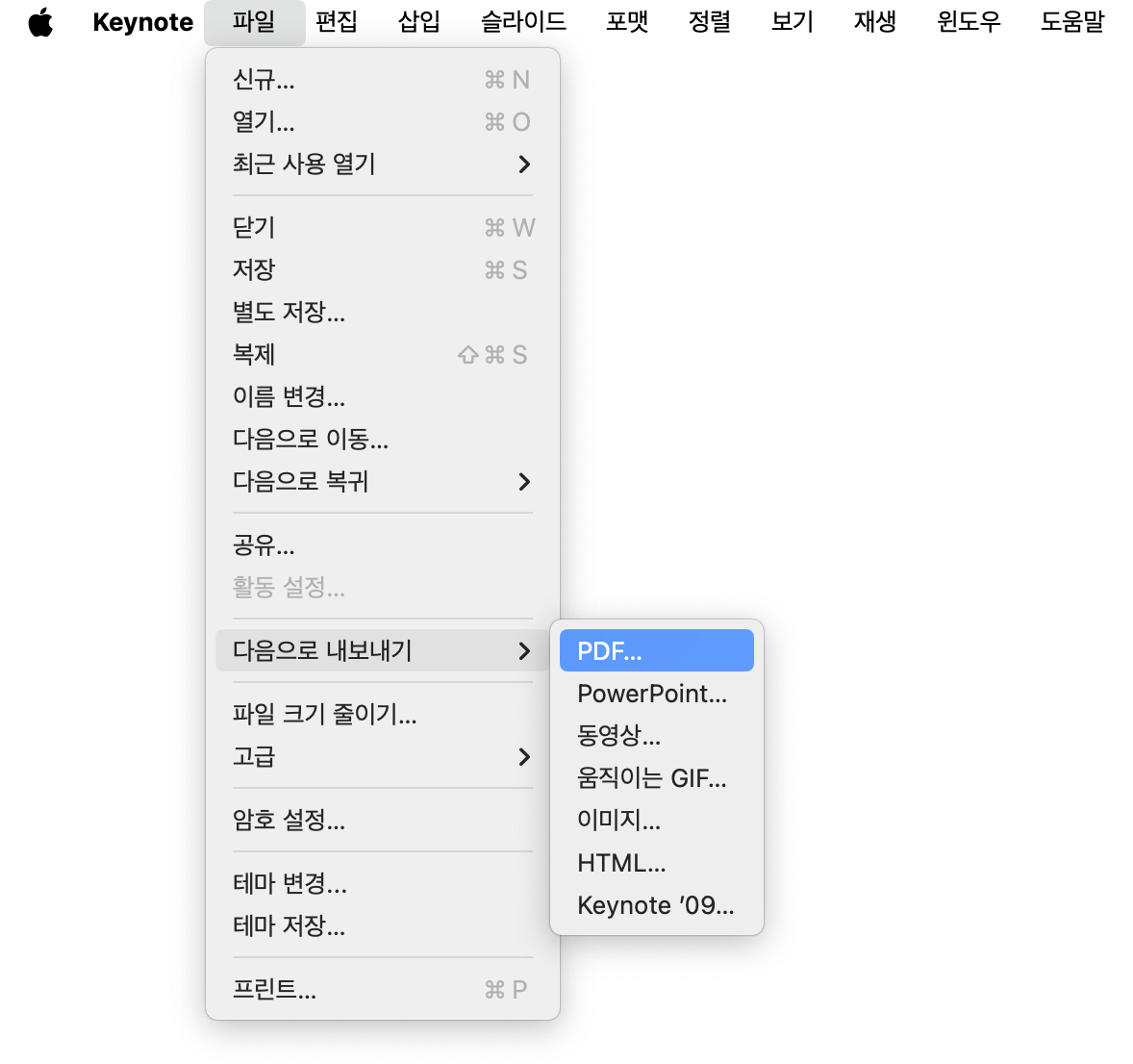Open the Apple logo menu
The height and width of the screenshot is (1064, 1133).
coord(40,22)
